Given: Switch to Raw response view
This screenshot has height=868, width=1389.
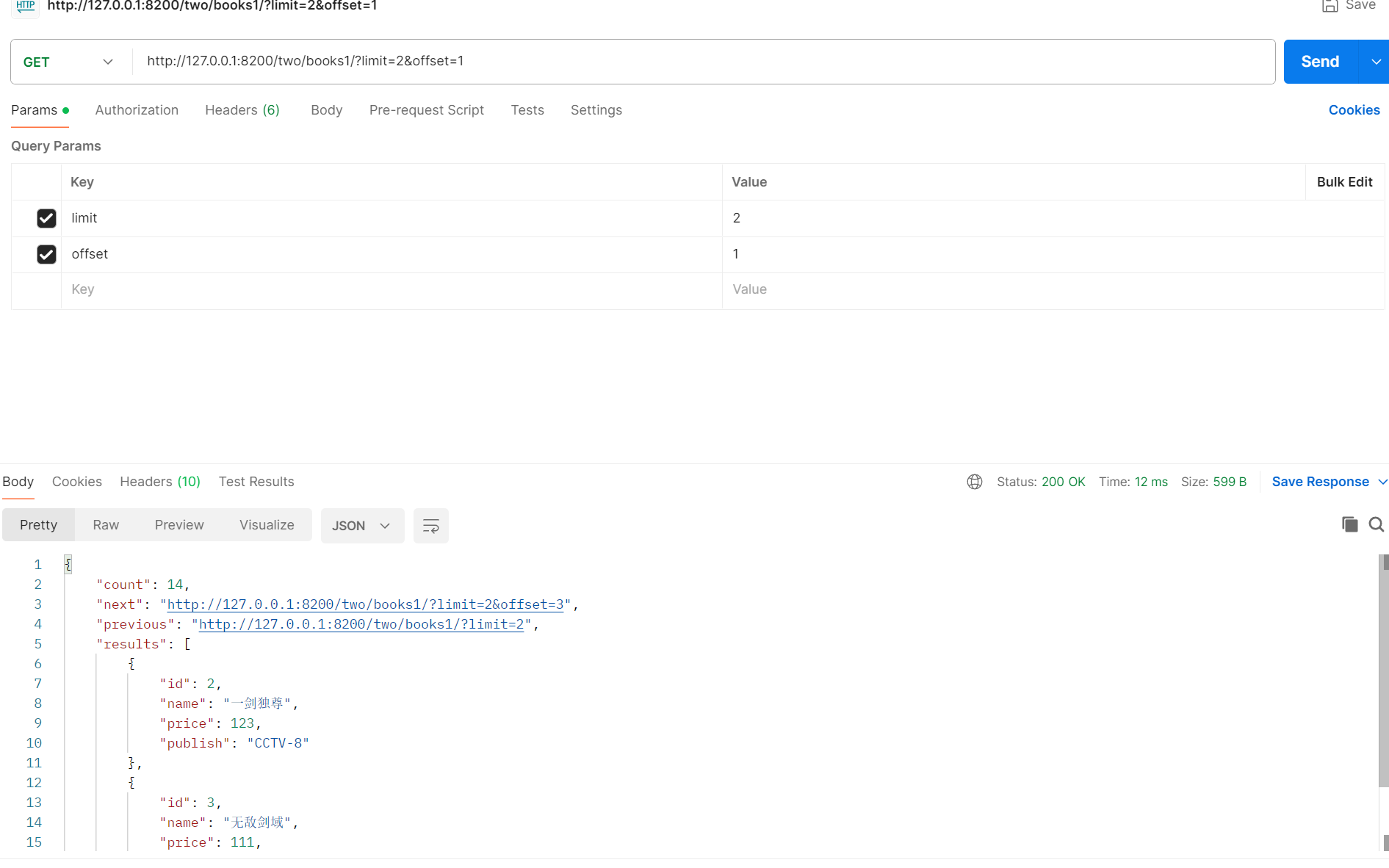Looking at the screenshot, I should [x=106, y=525].
